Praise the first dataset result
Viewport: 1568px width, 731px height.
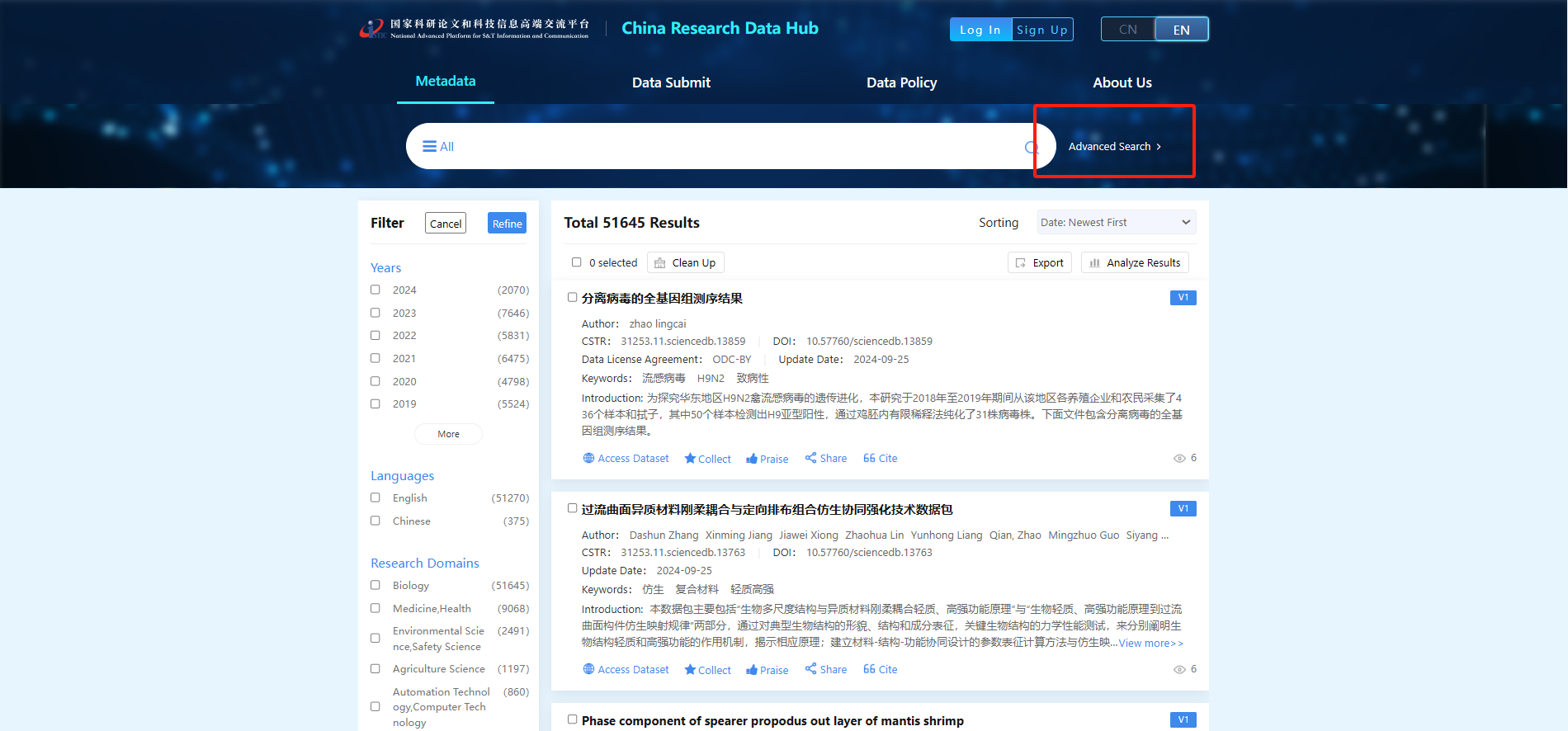(767, 459)
